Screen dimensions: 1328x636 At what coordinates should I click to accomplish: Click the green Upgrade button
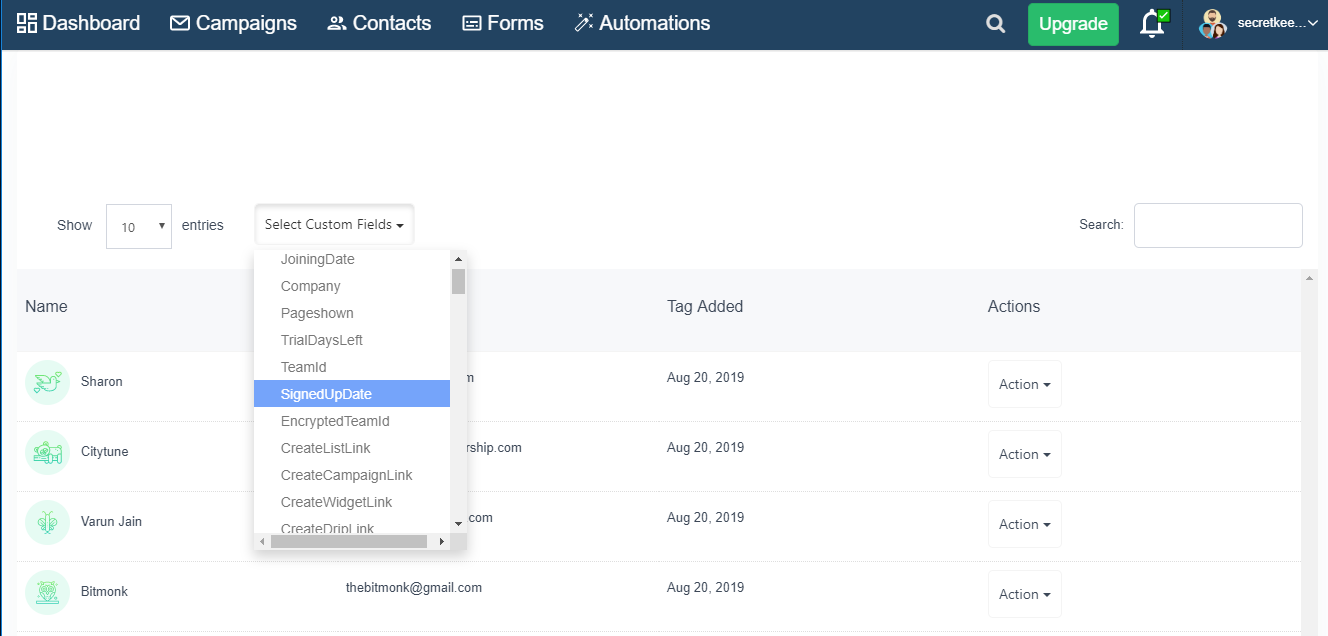point(1073,24)
